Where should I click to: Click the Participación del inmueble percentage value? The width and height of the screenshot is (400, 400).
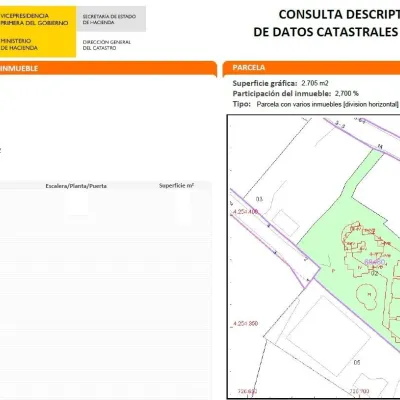[347, 94]
